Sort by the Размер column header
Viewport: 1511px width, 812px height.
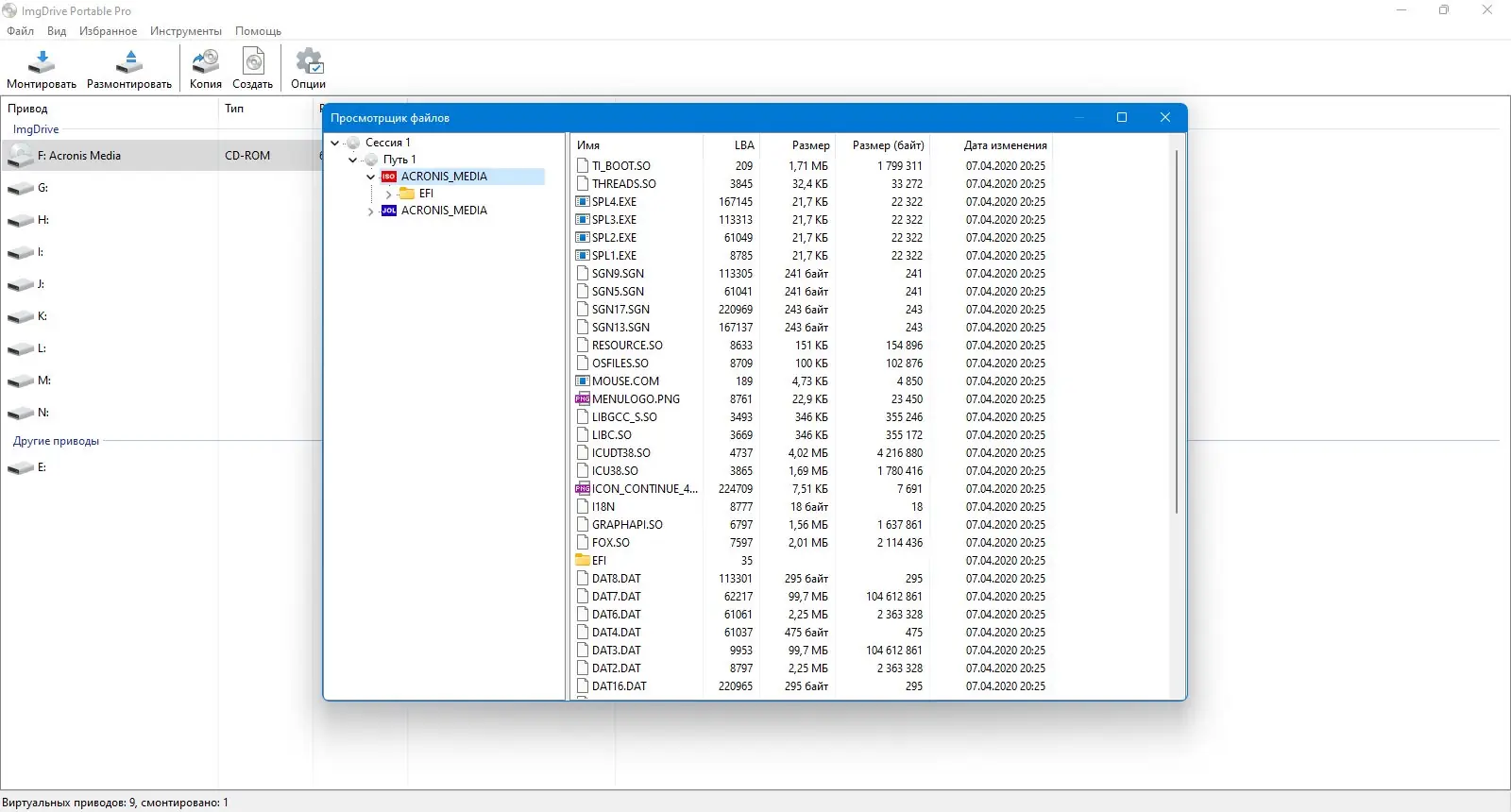798,145
